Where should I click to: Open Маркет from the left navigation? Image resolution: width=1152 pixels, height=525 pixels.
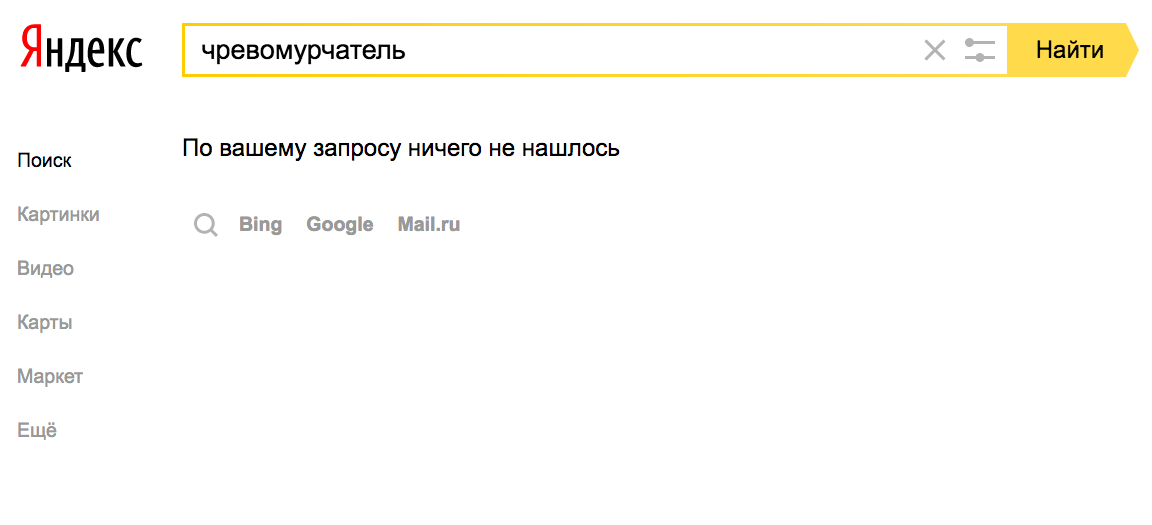(50, 377)
